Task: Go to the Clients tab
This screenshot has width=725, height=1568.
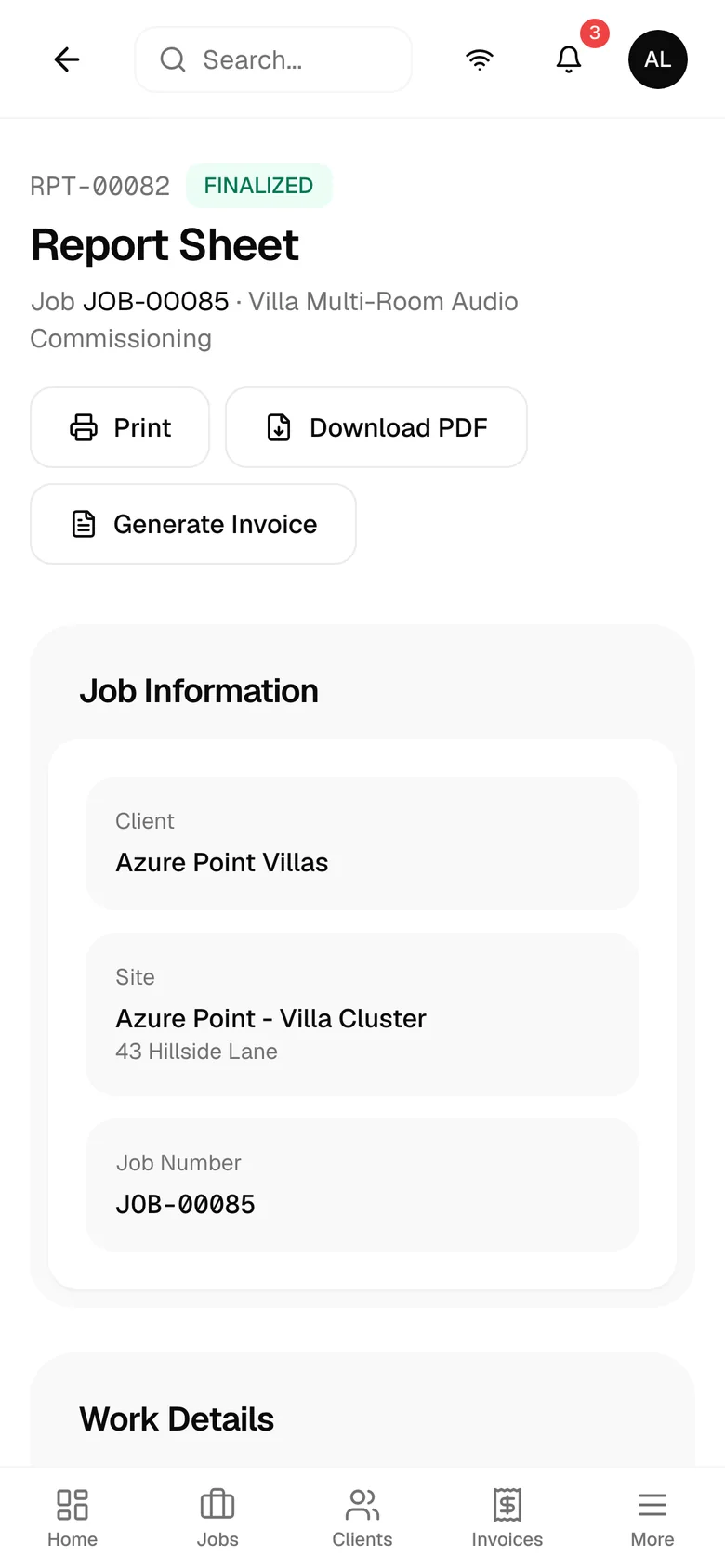Action: (362, 1518)
